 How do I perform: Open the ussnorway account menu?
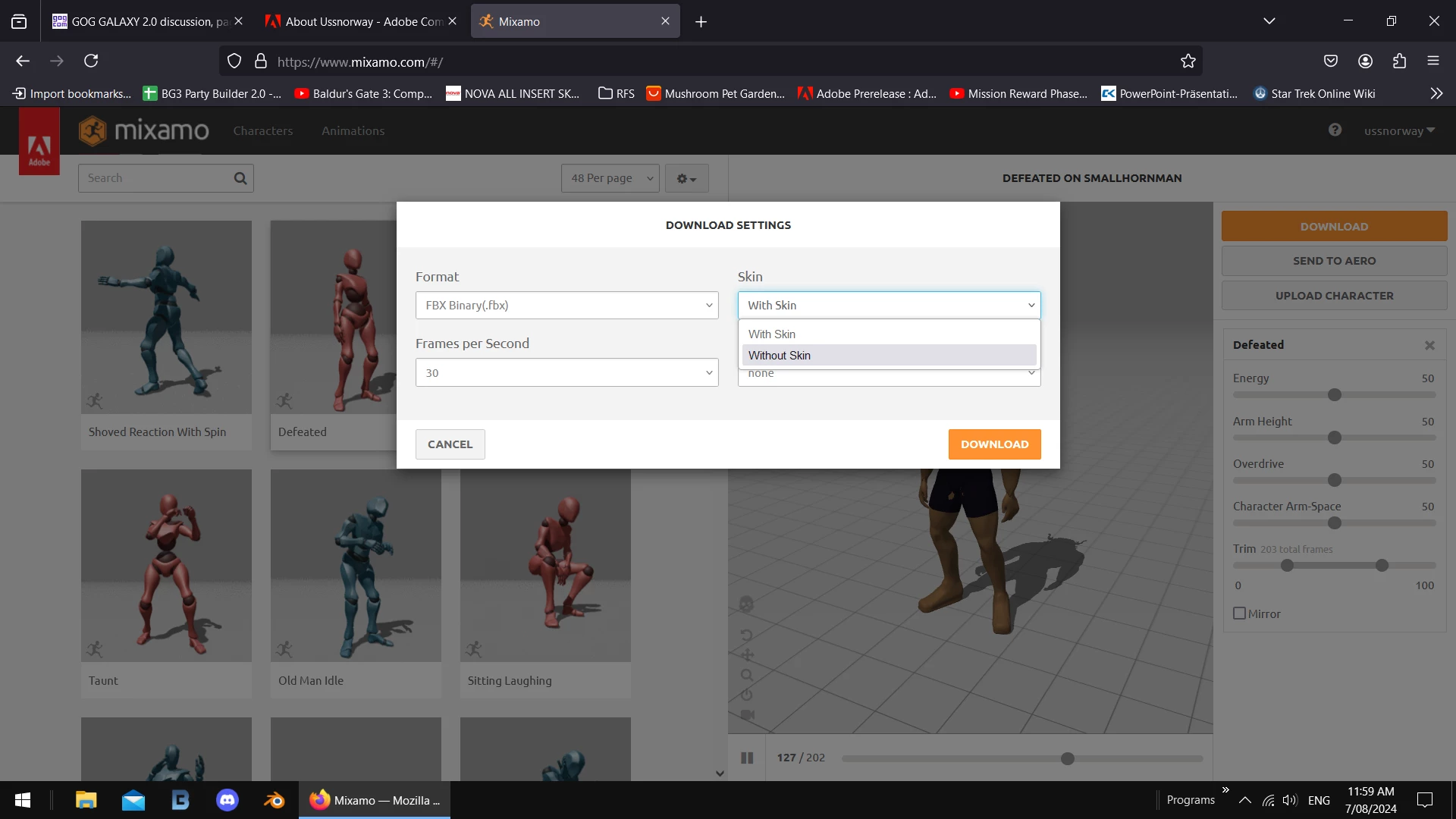coord(1399,130)
